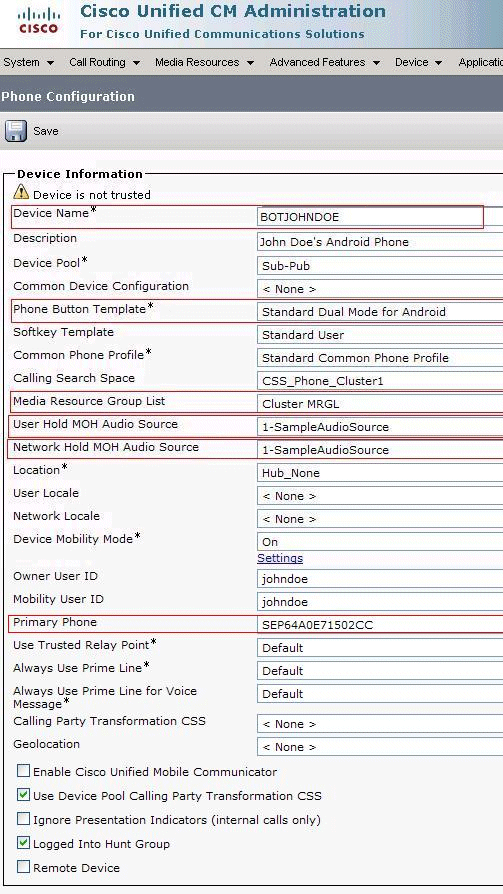Click the Owner User ID label
This screenshot has width=503, height=894.
(x=55, y=576)
